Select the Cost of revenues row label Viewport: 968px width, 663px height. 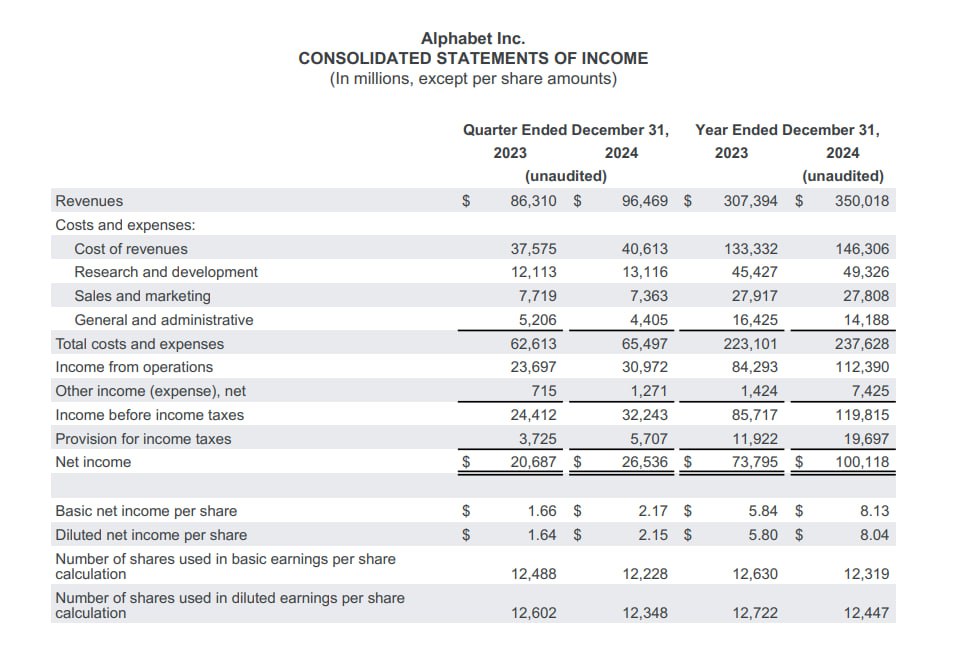click(x=131, y=249)
